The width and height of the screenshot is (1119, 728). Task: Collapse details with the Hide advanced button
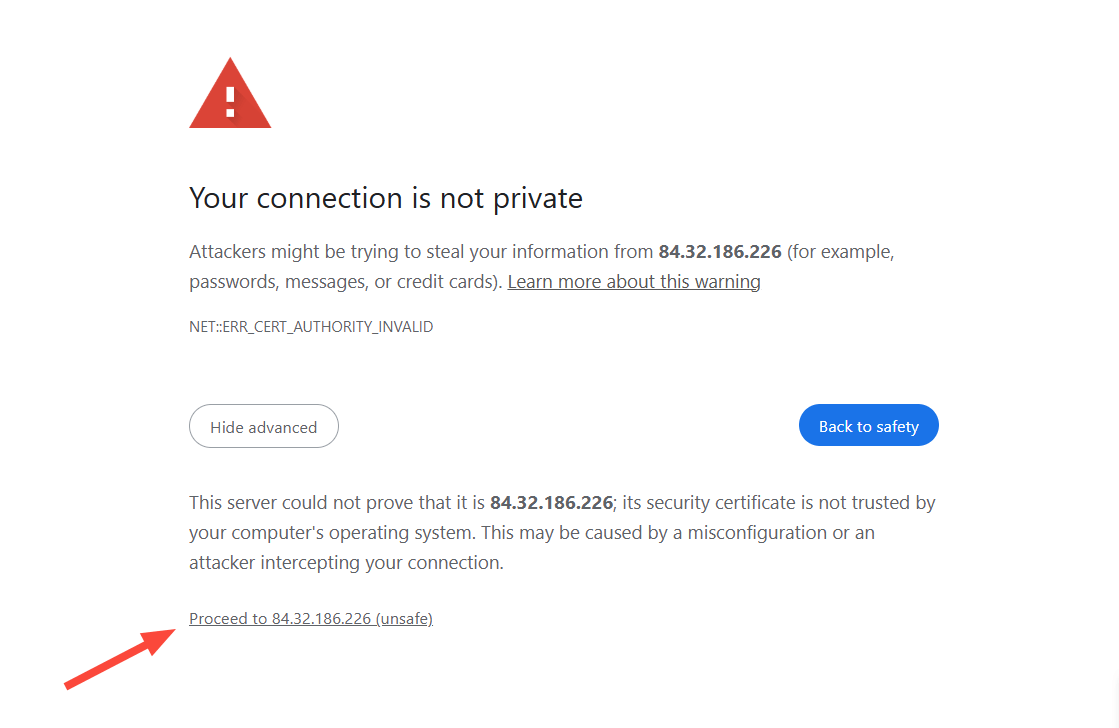click(264, 427)
